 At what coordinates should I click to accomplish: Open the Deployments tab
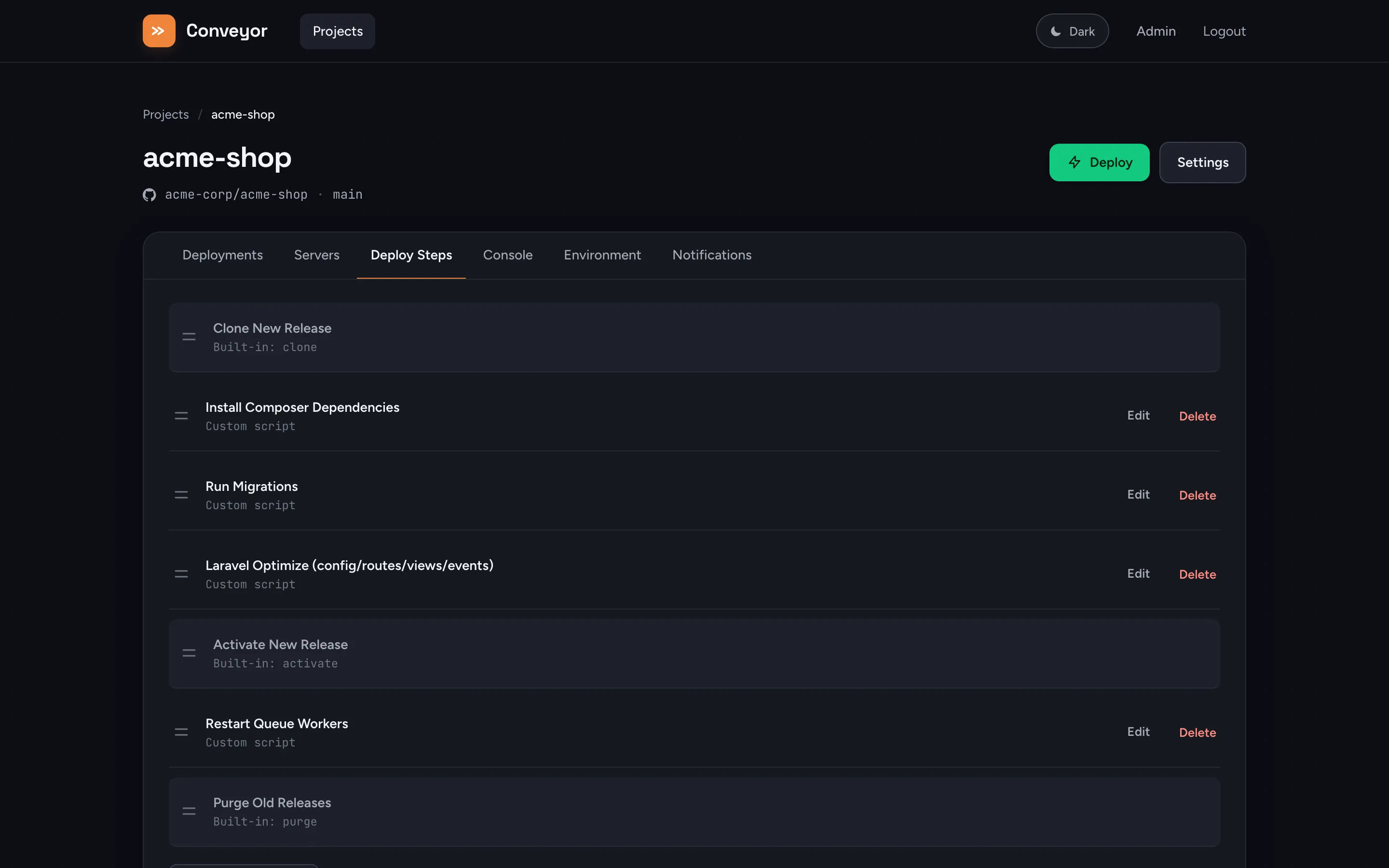[223, 255]
